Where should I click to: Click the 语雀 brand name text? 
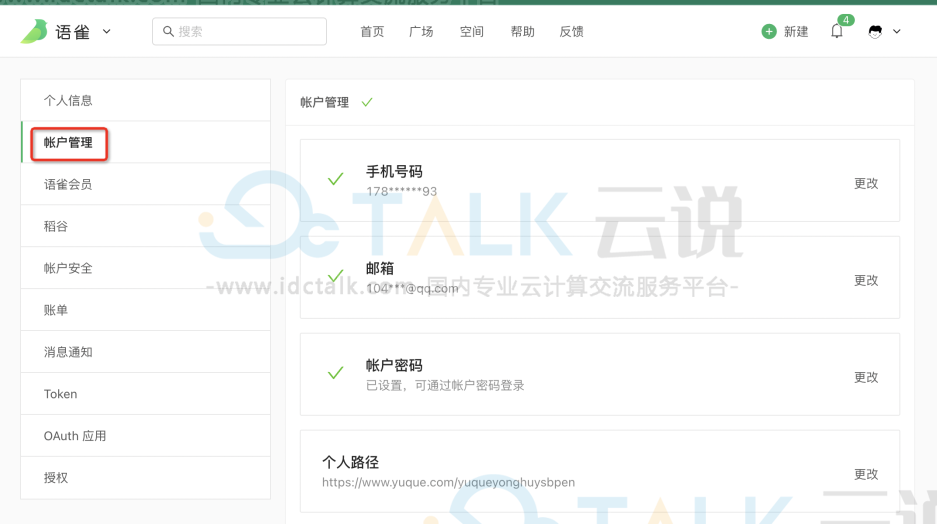[x=72, y=32]
